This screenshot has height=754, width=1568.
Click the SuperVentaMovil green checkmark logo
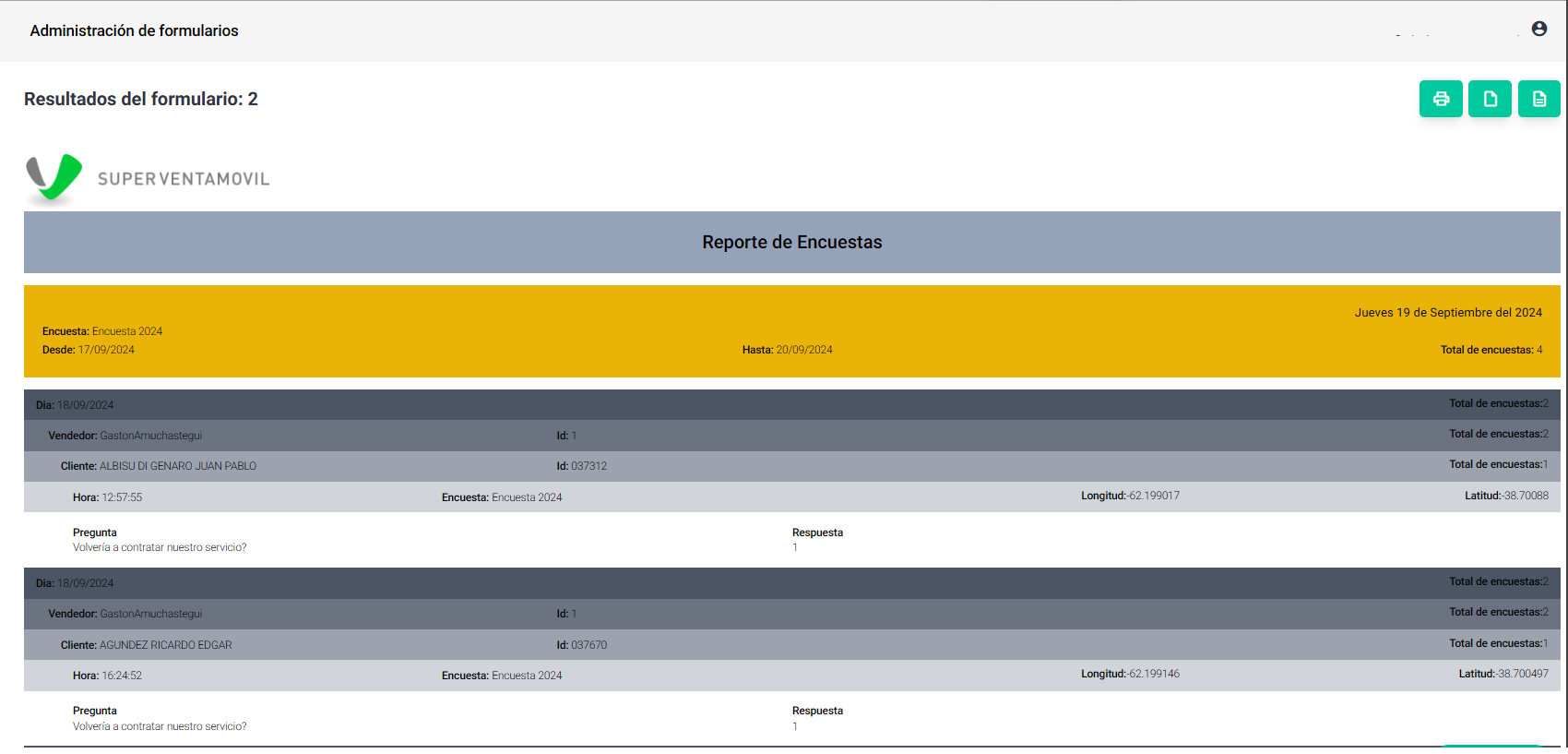coord(54,178)
